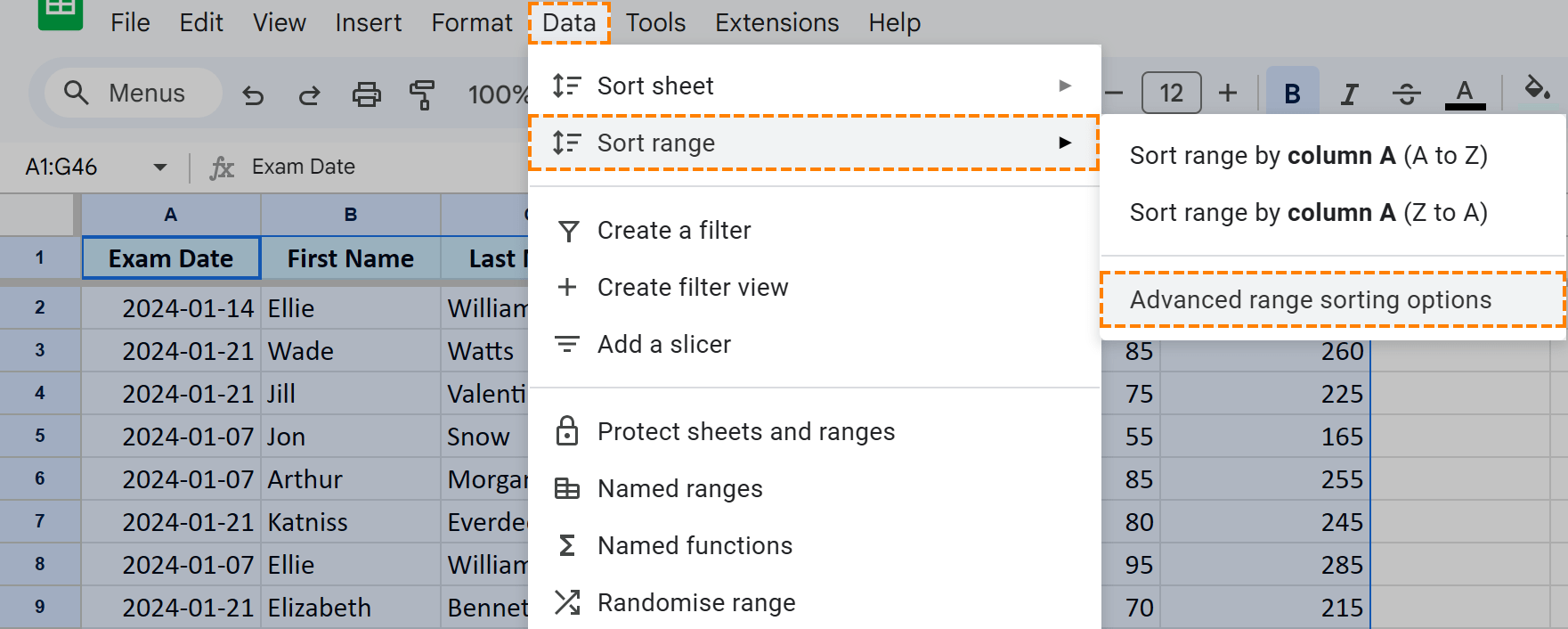This screenshot has width=1568, height=629.
Task: Increase font size with plus icon
Action: click(1228, 93)
